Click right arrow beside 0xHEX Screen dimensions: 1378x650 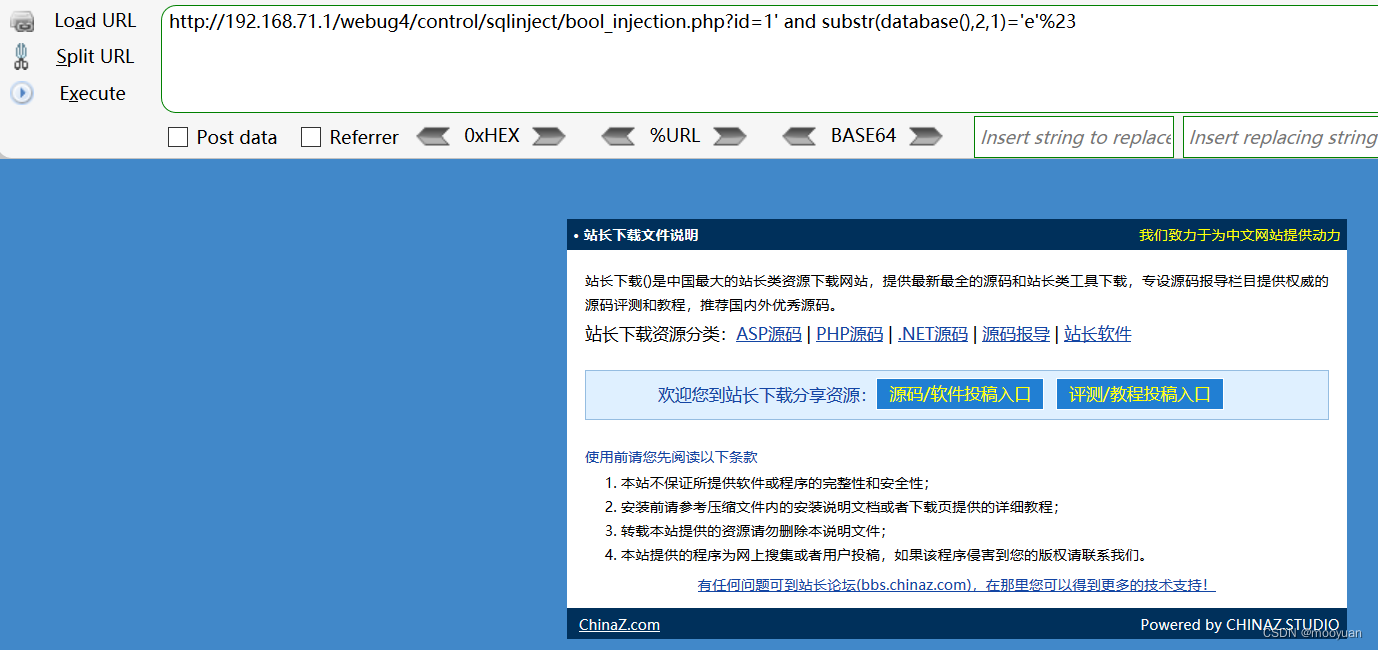[x=549, y=136]
